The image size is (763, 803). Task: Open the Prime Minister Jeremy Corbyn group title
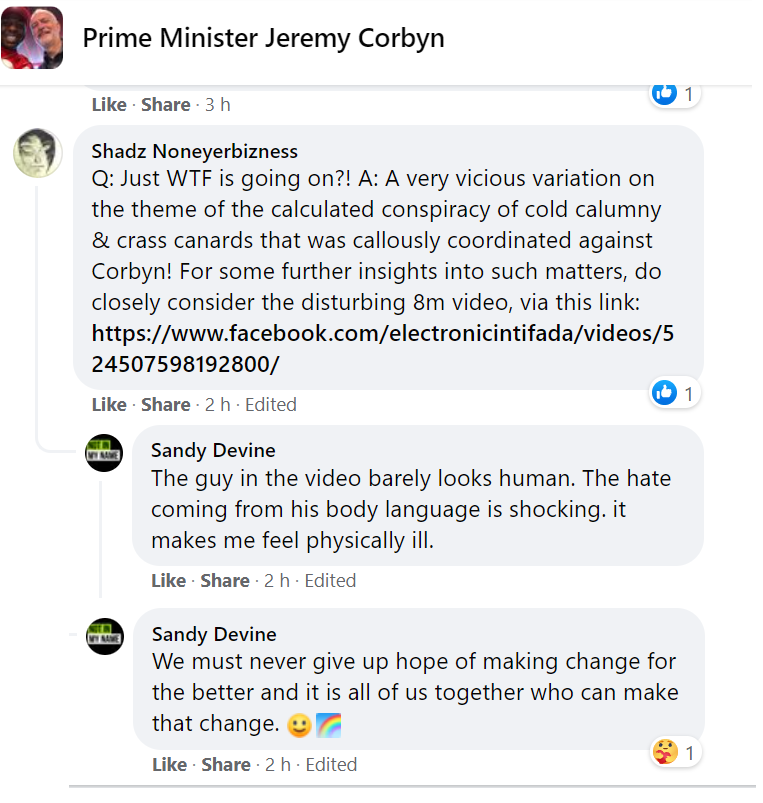click(263, 38)
